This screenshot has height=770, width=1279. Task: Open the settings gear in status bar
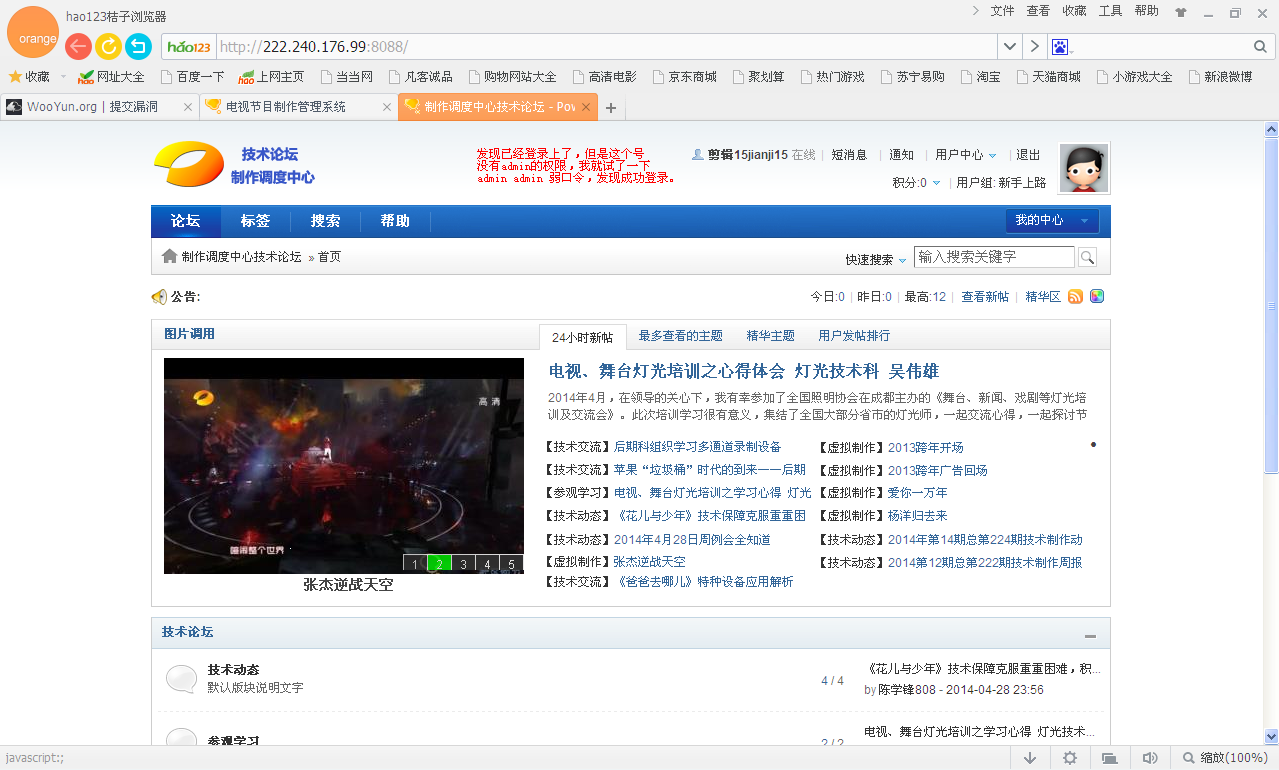coord(1070,758)
